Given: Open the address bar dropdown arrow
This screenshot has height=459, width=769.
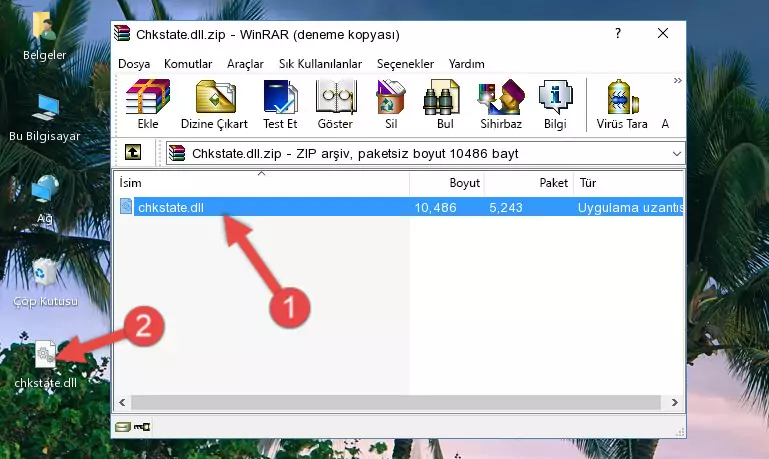Looking at the screenshot, I should 676,154.
